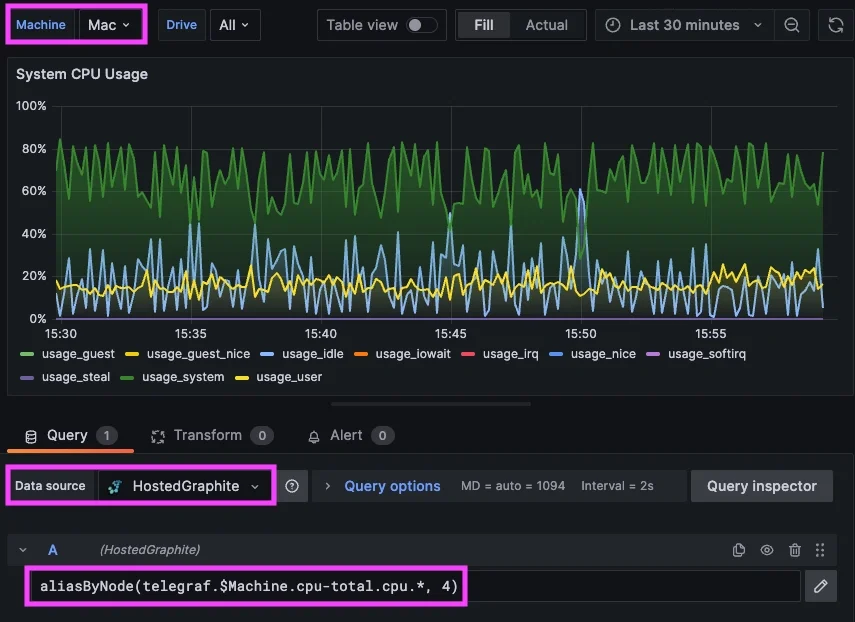855x622 pixels.
Task: Duplicate query A using the copy icon
Action: click(x=739, y=549)
